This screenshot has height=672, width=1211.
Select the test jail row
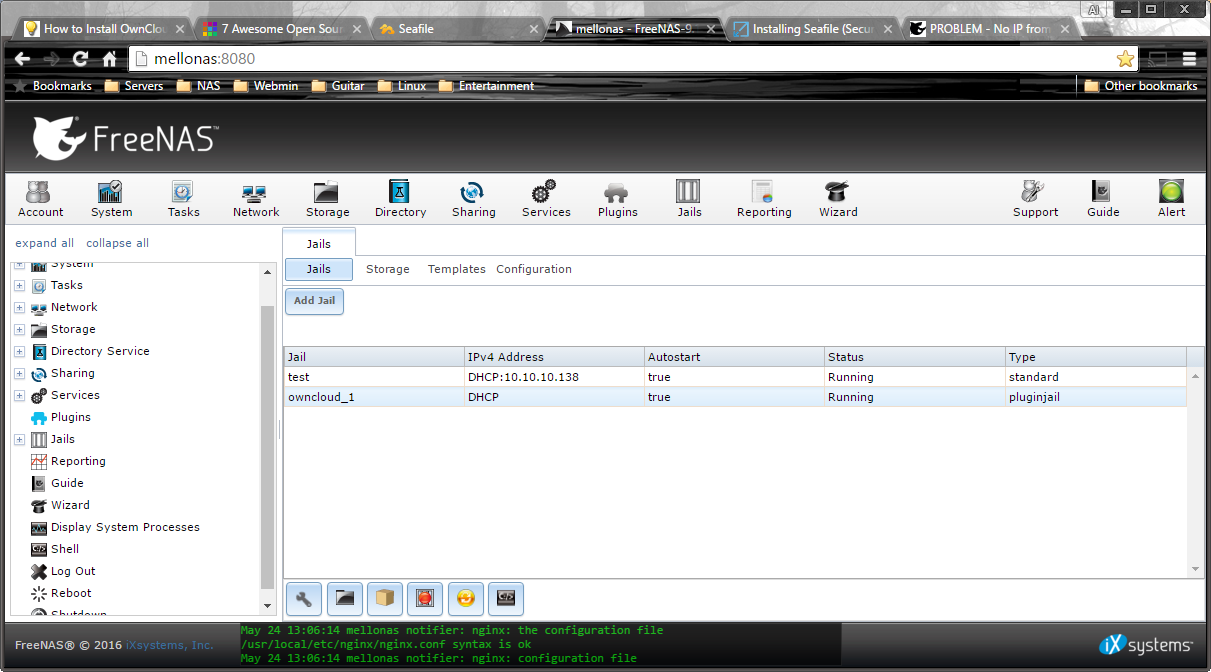(735, 377)
